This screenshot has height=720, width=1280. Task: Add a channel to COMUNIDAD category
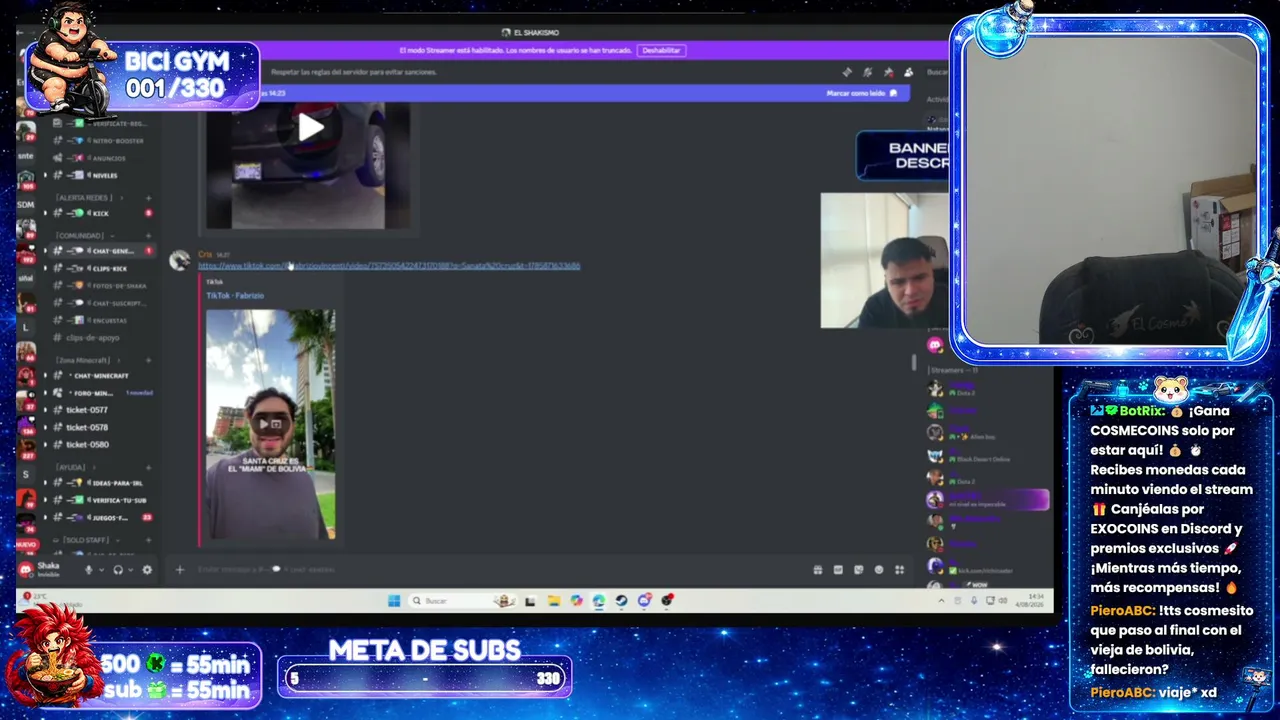[149, 236]
